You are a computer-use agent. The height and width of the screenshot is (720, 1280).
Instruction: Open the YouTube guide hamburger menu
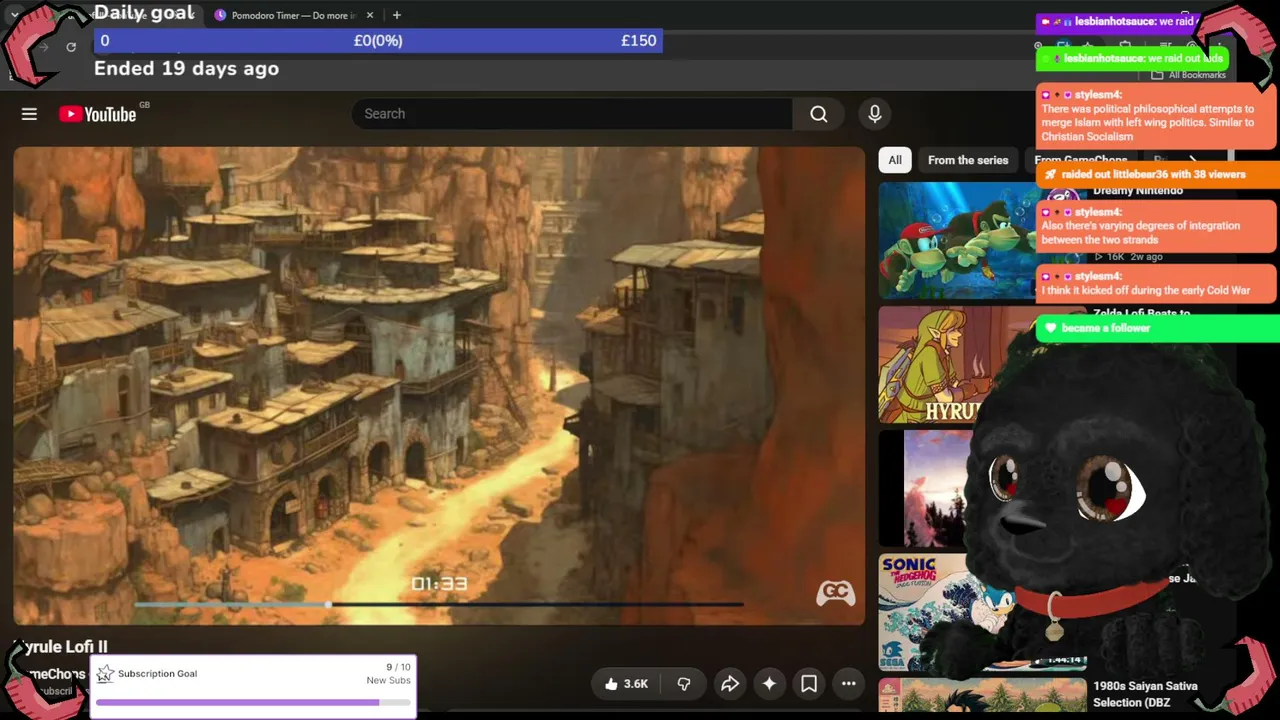(x=29, y=114)
